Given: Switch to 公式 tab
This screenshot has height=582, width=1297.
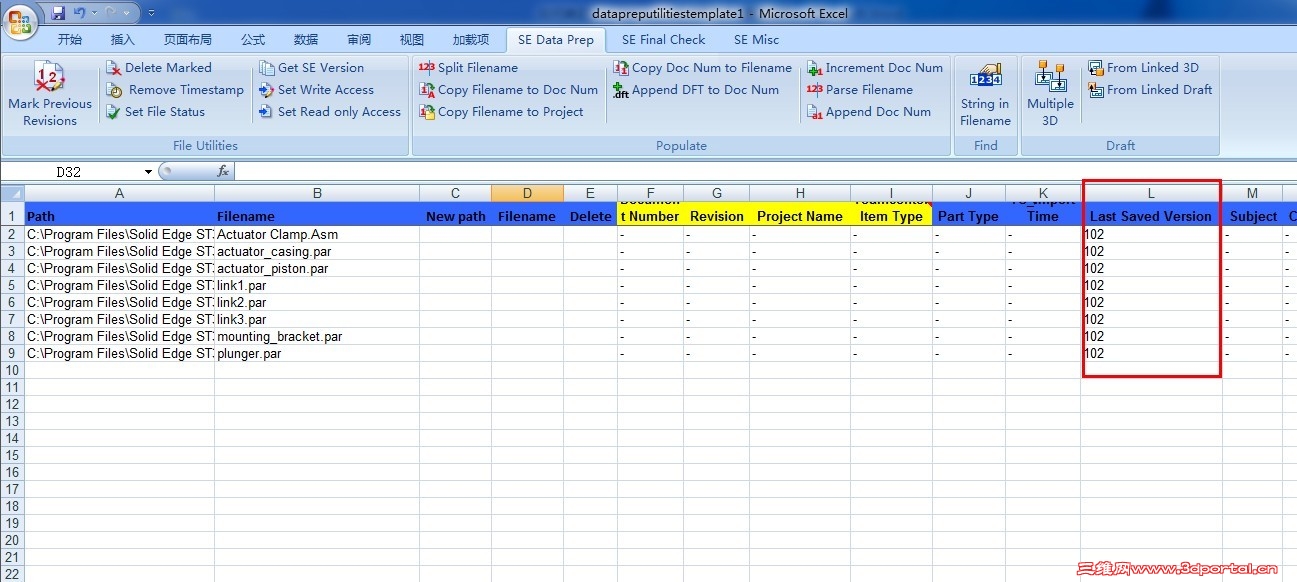Looking at the screenshot, I should 253,40.
